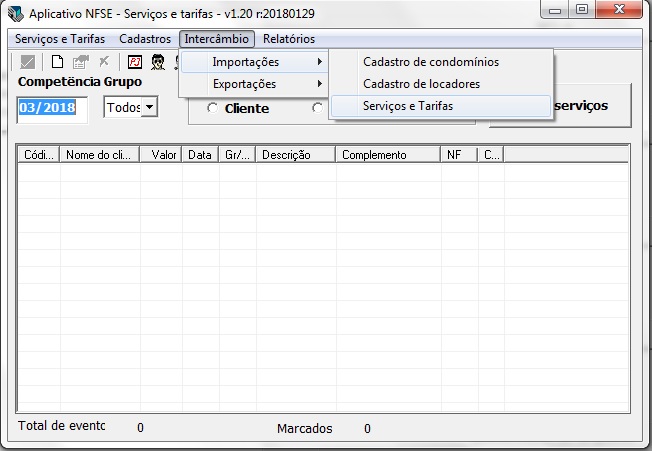The width and height of the screenshot is (652, 451).
Task: Click the person face toolbar icon
Action: (156, 61)
